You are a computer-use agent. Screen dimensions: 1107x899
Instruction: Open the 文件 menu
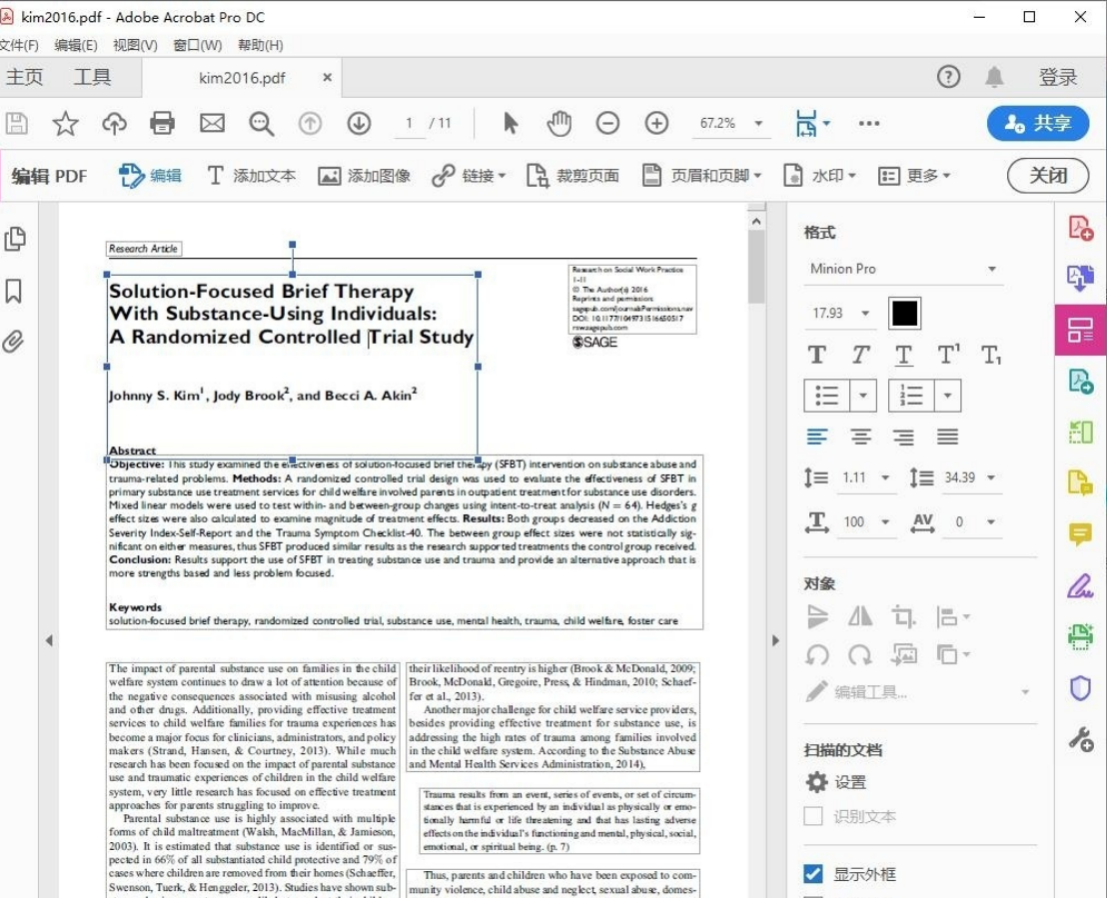[x=20, y=45]
